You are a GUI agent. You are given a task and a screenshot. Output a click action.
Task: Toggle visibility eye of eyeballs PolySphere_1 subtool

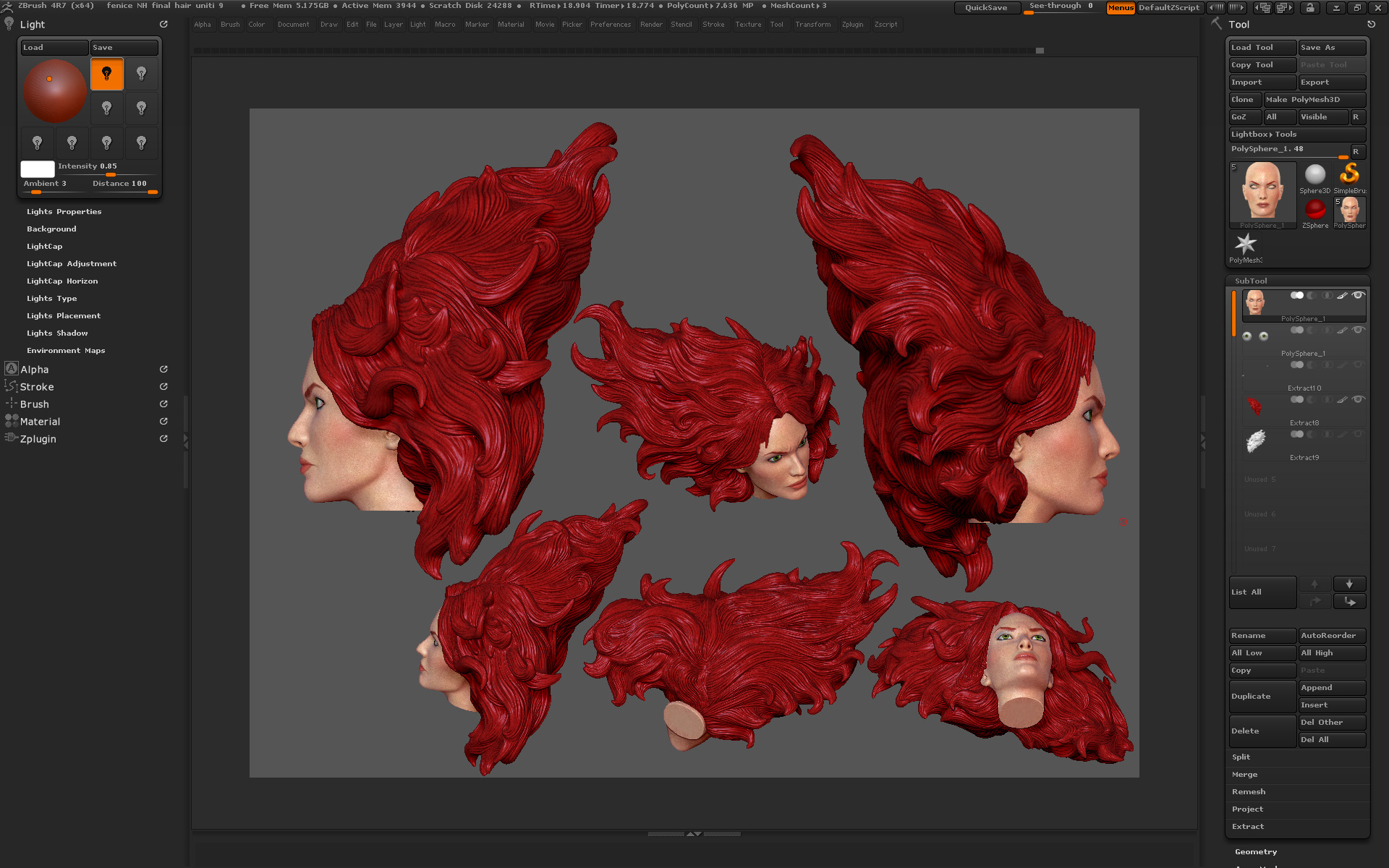[x=1358, y=330]
